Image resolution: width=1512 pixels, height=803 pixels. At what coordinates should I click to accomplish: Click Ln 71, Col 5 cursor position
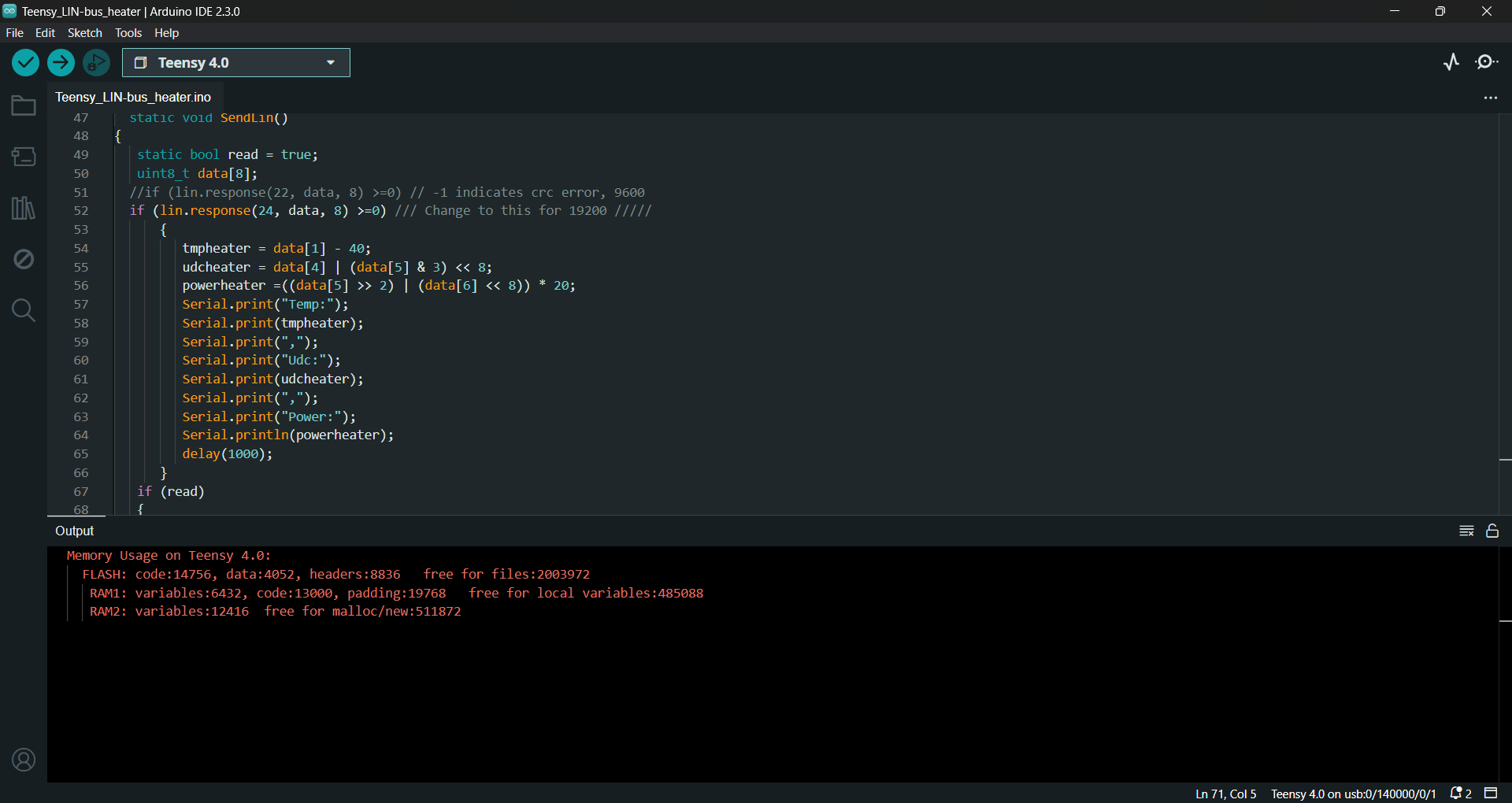[1225, 794]
